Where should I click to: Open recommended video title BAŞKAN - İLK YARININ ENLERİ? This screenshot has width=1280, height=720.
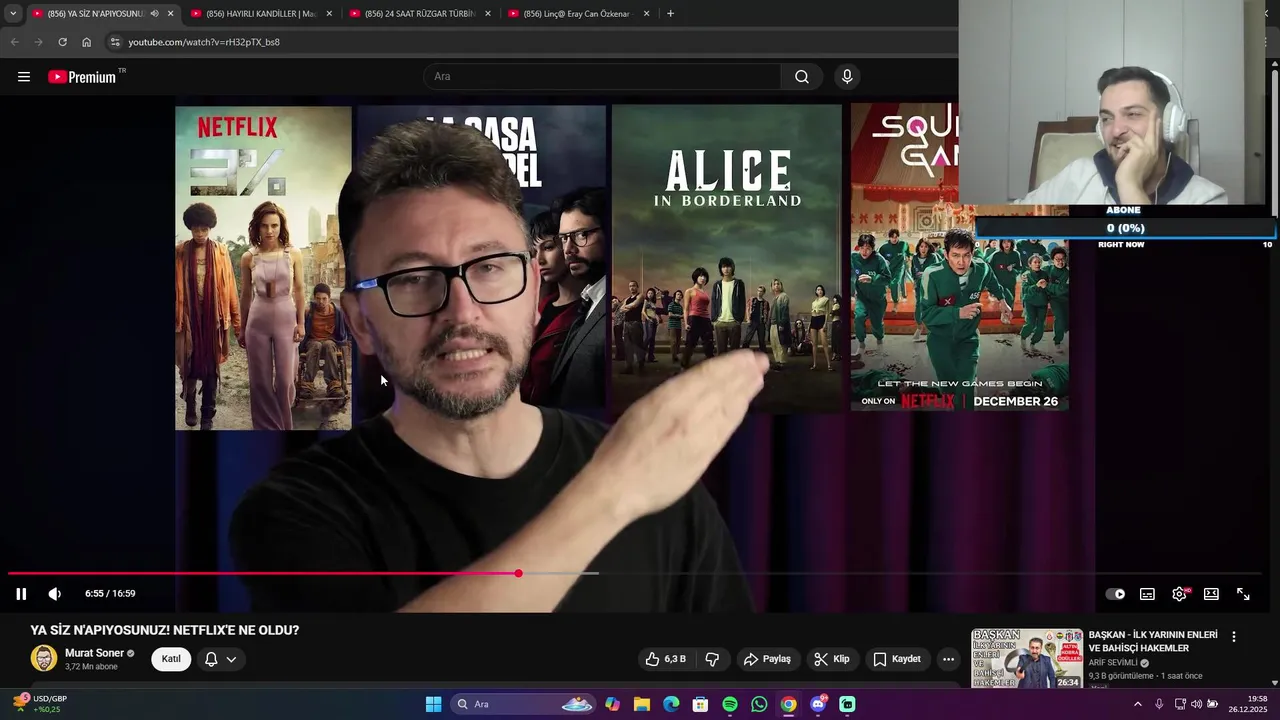click(1153, 641)
